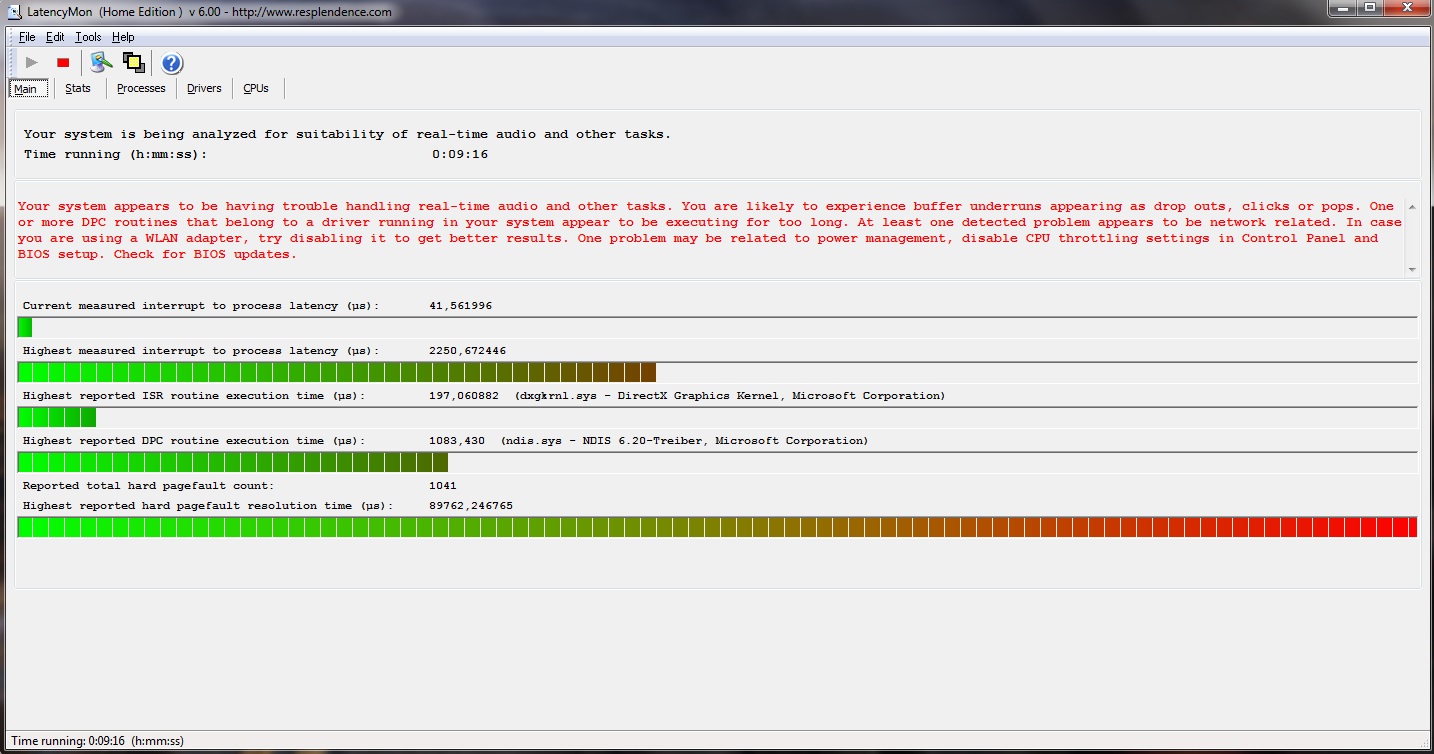Click the ndis.sys NDIS 6.20-Treiber entry
Viewport: 1434px width, 754px height.
click(x=685, y=441)
